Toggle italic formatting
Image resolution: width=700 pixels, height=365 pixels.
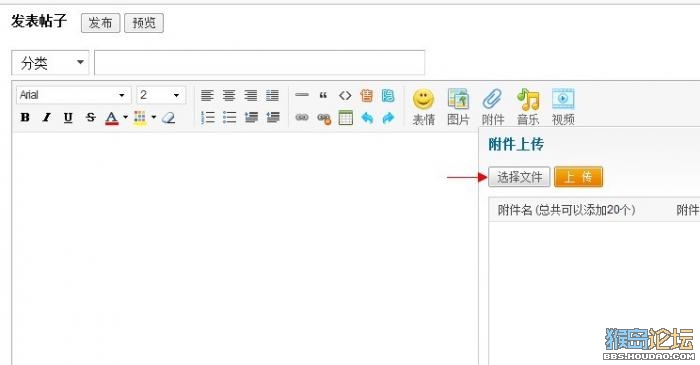tap(46, 117)
